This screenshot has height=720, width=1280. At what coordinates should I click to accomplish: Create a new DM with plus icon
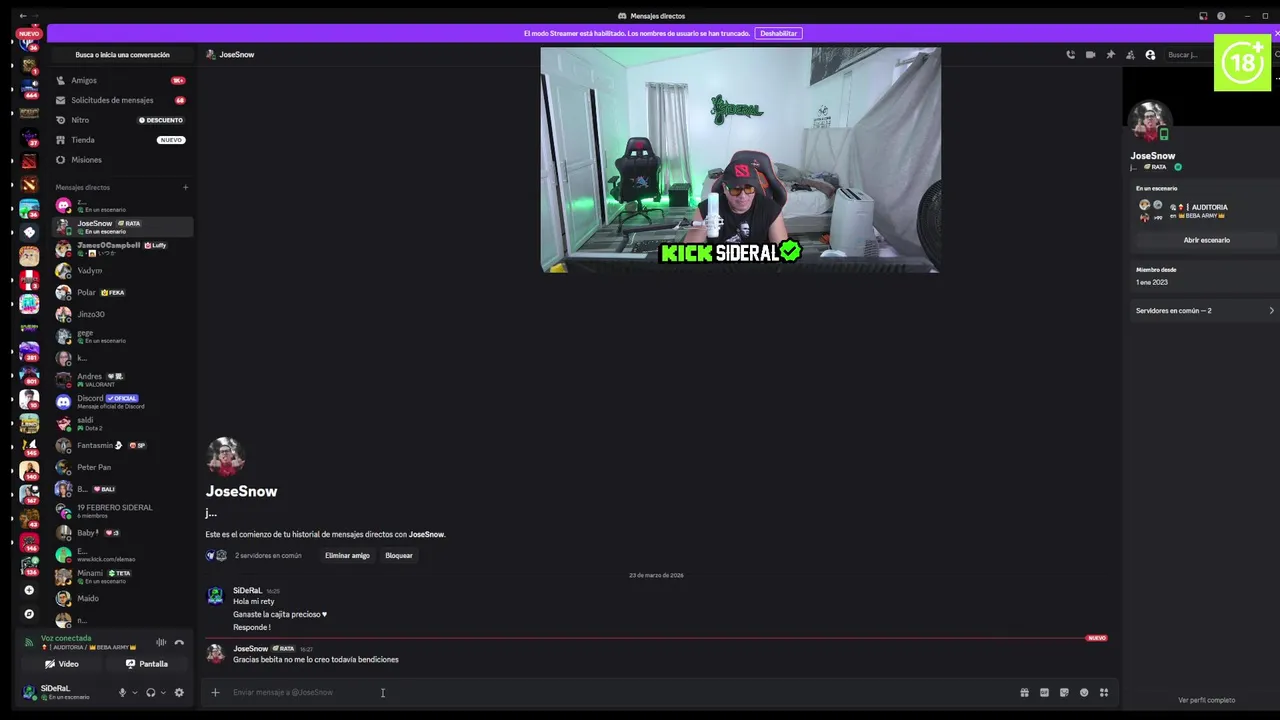(x=185, y=187)
